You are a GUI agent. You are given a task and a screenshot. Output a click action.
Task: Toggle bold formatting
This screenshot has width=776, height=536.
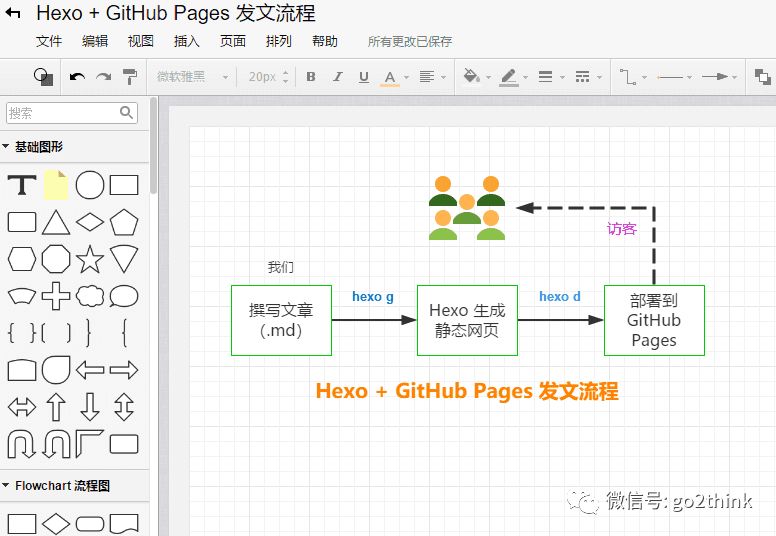click(x=311, y=77)
